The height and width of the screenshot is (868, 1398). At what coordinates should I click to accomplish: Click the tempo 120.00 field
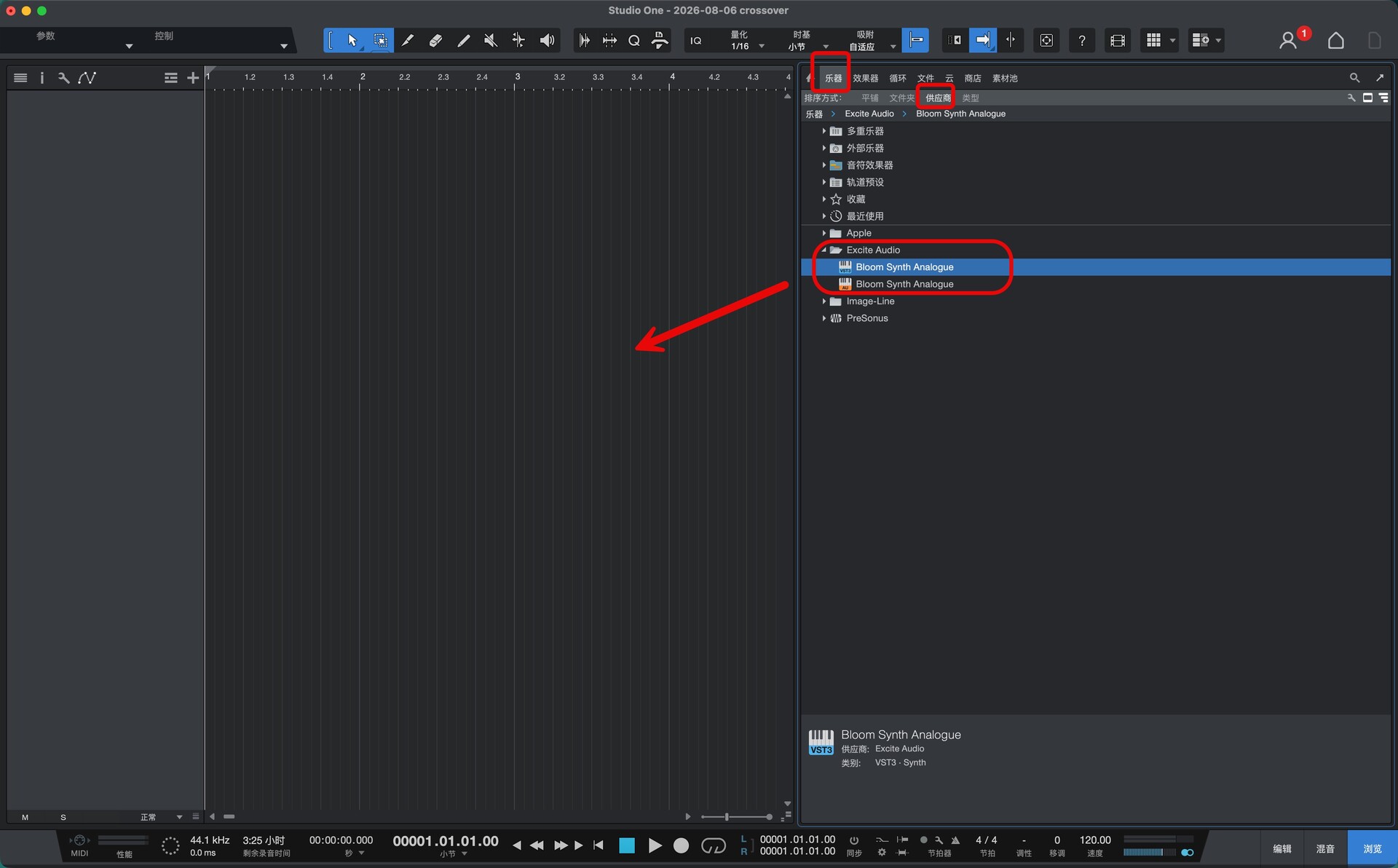[1095, 840]
